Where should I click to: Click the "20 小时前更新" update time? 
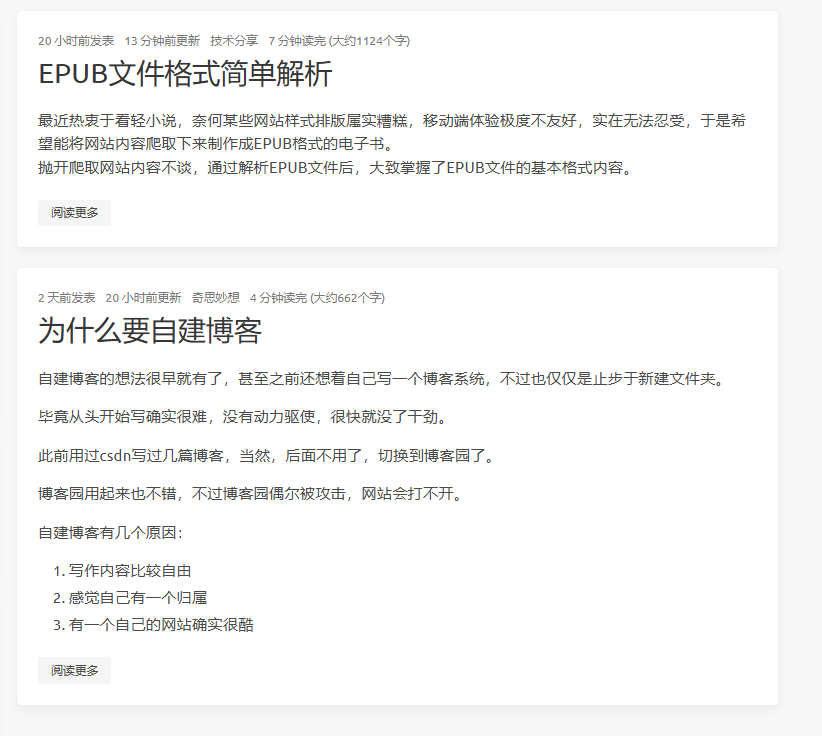[x=143, y=298]
